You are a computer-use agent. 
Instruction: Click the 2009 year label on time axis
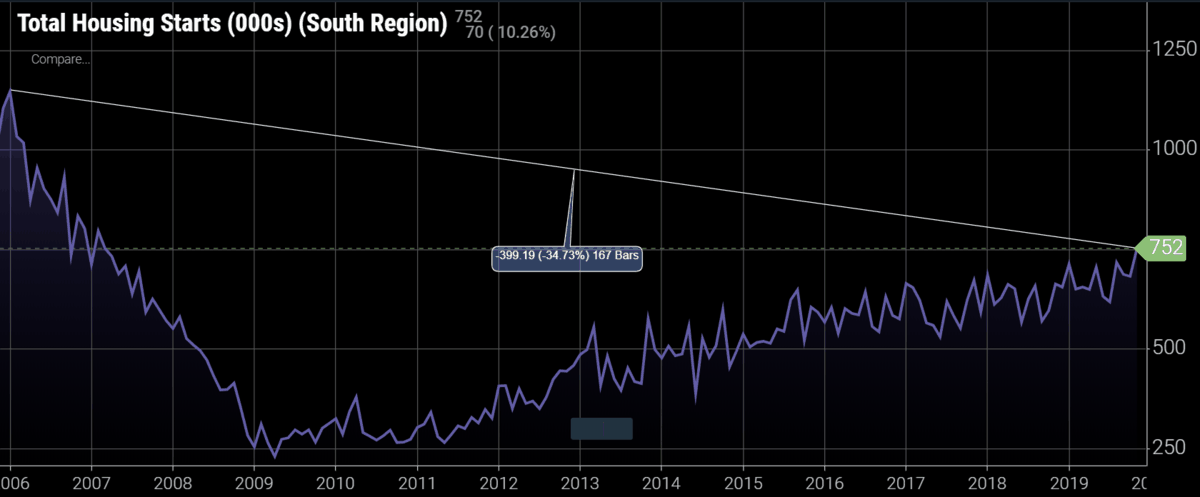click(254, 483)
